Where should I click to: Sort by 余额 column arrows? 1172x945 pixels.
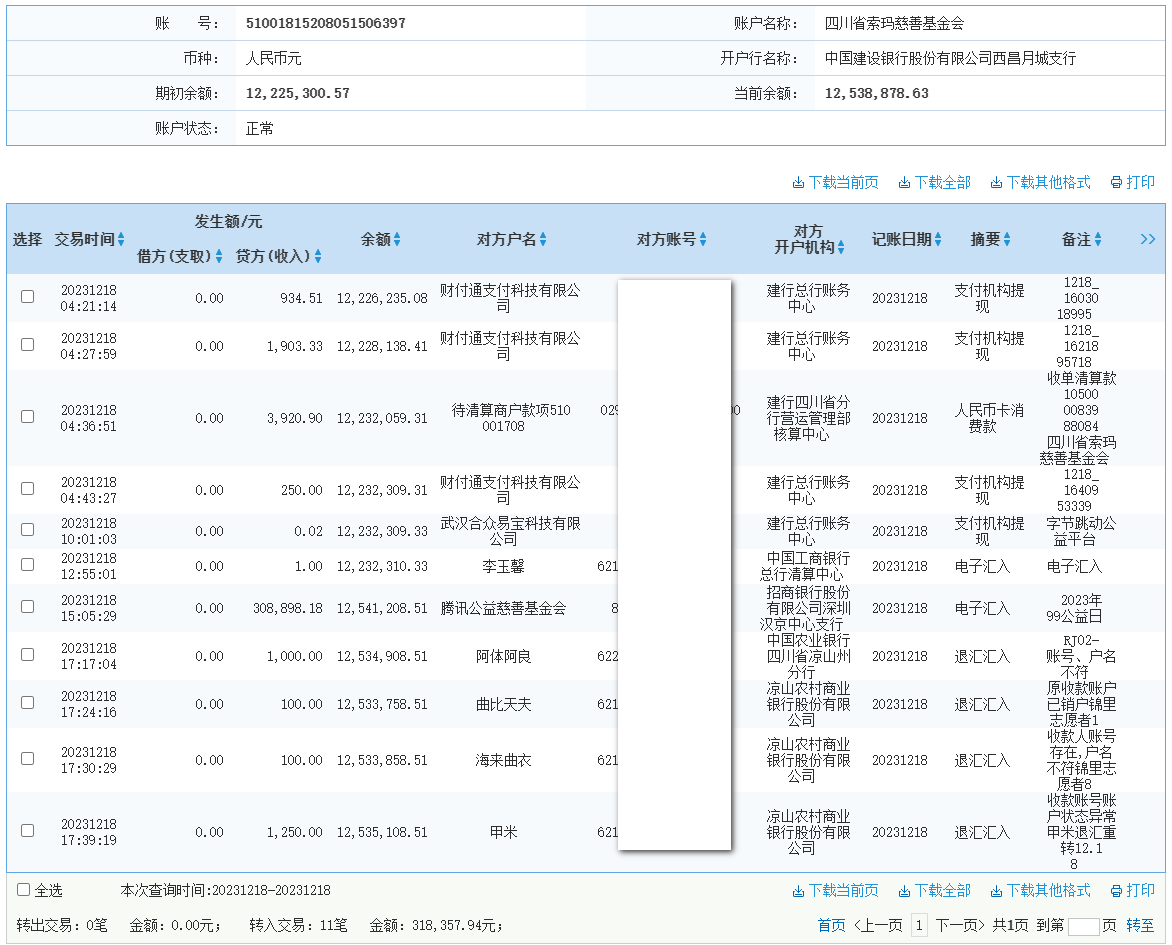(397, 239)
